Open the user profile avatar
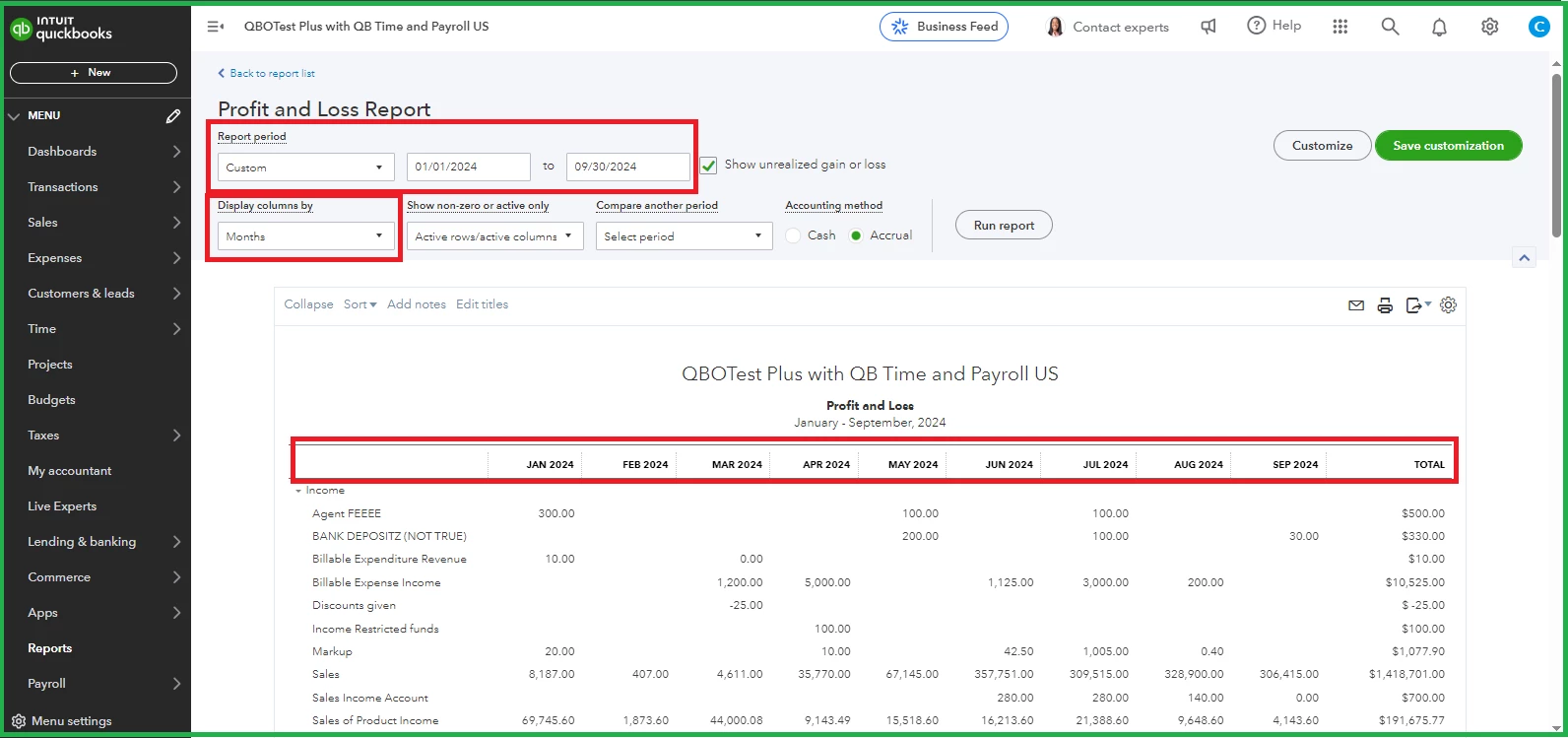The image size is (1568, 738). [1538, 27]
